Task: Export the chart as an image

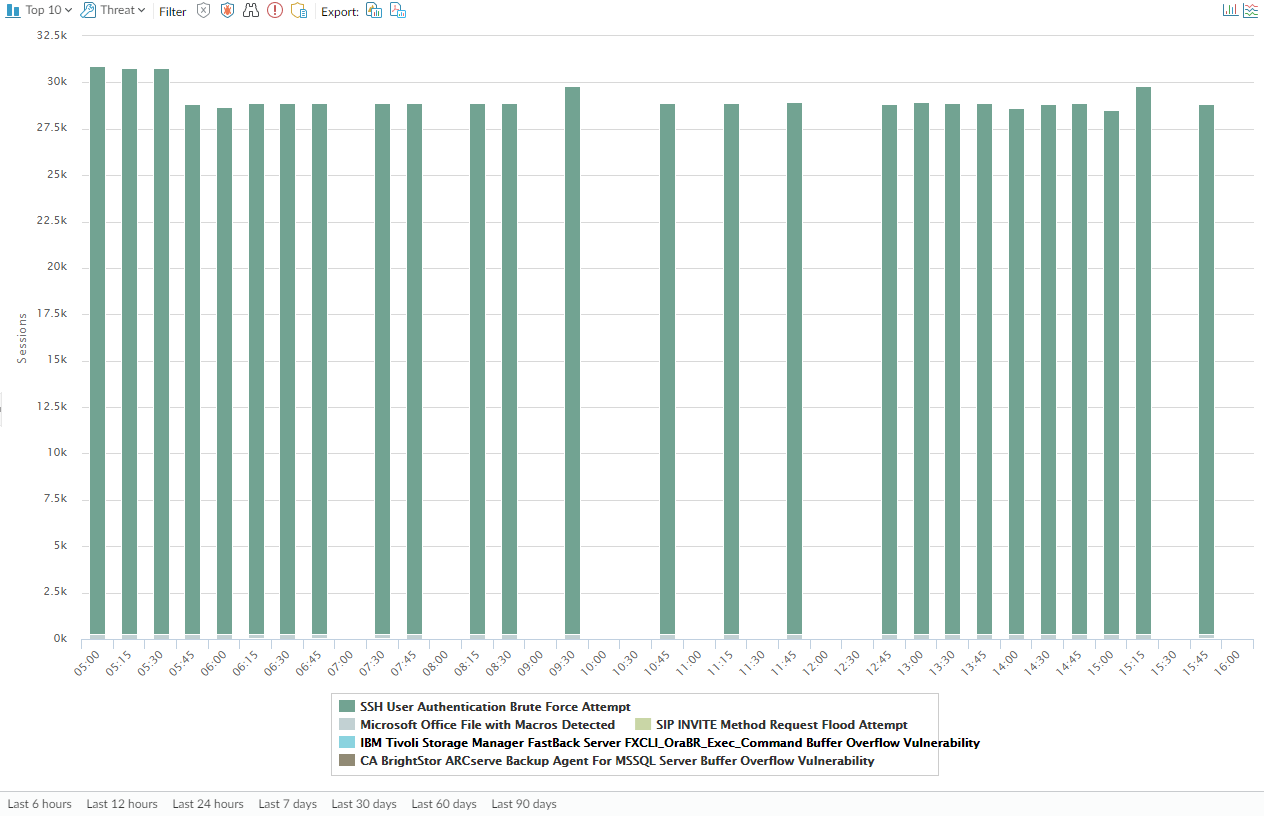Action: point(373,11)
